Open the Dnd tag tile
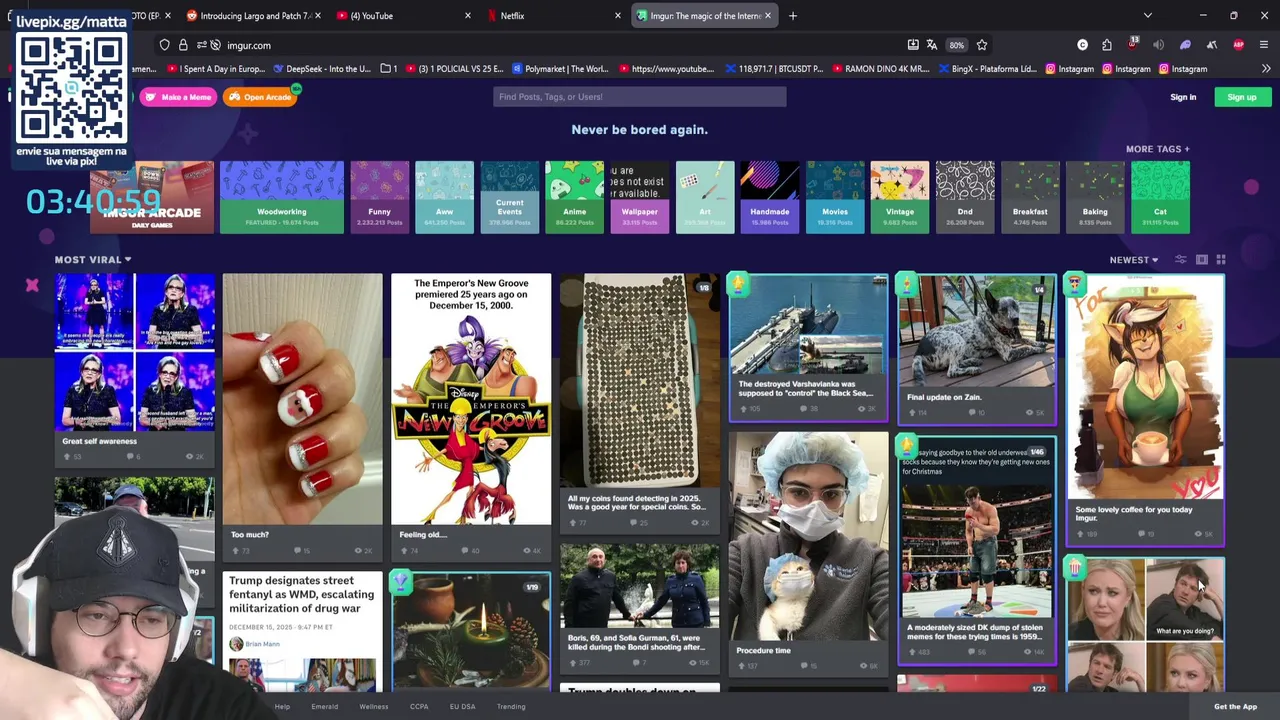 coord(965,197)
